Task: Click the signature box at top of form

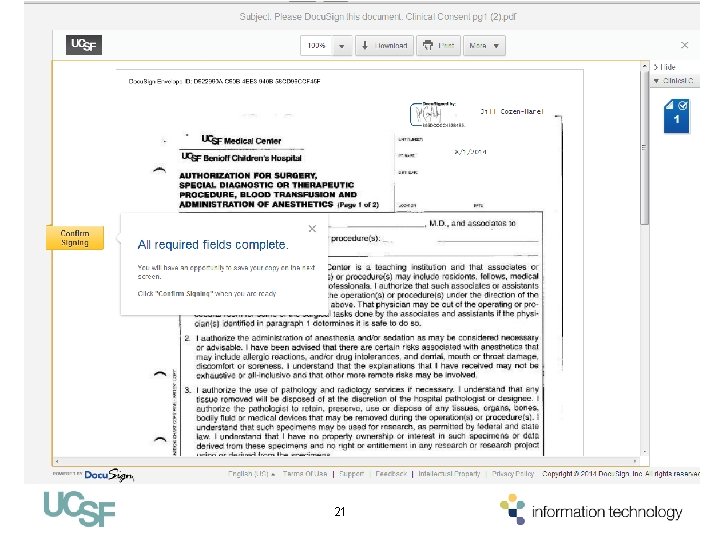Action: coord(438,114)
